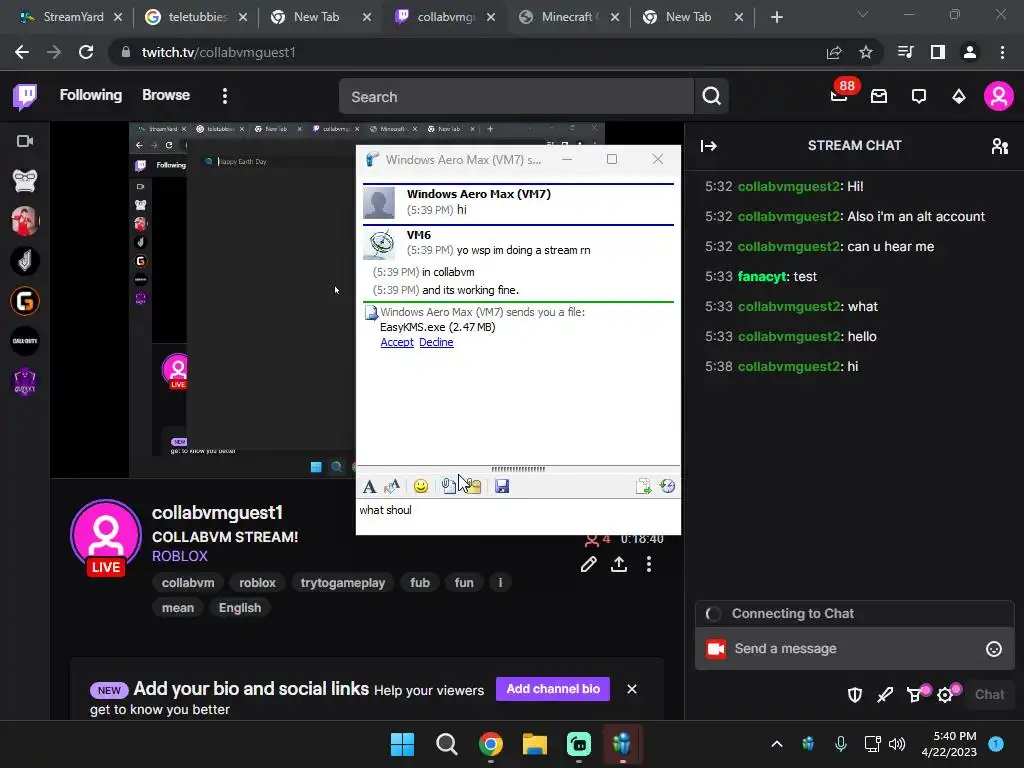Collapse stream chat with arrow icon
This screenshot has width=1024, height=768.
(709, 146)
